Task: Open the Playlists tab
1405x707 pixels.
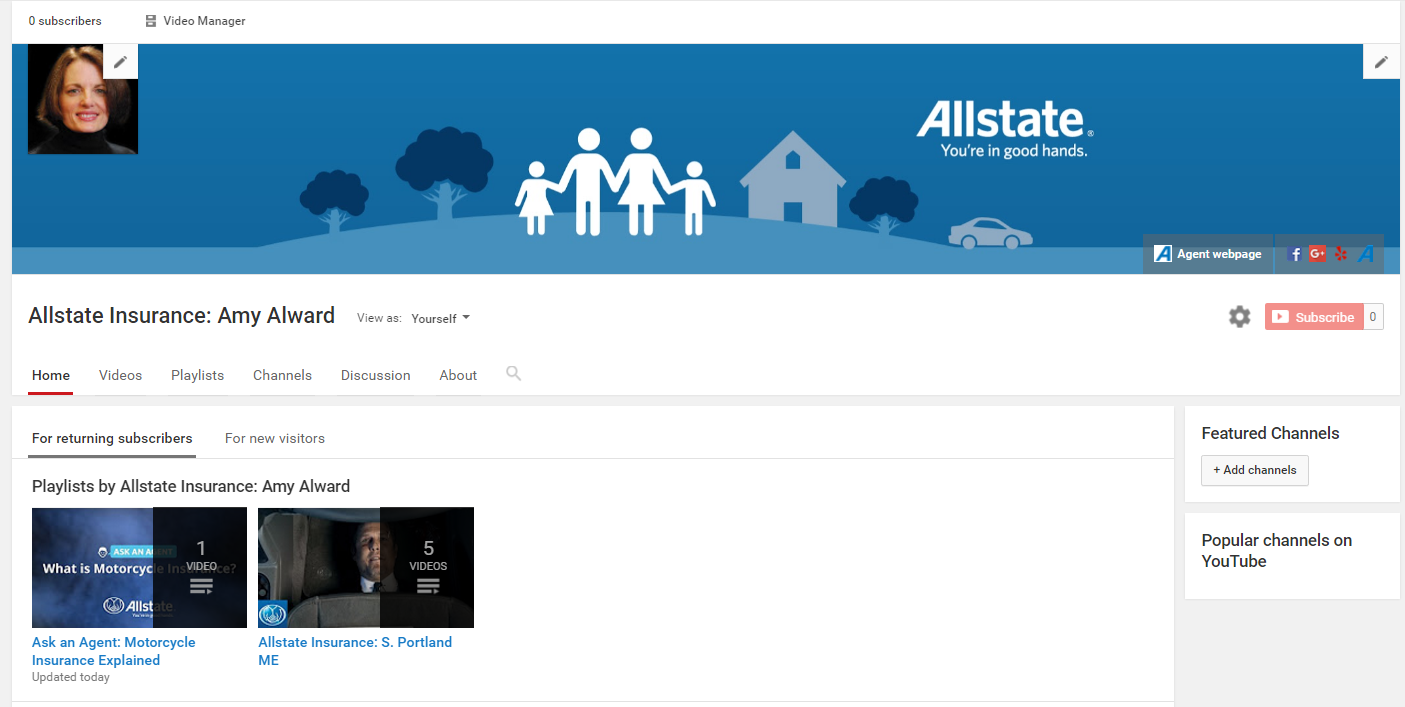Action: click(198, 375)
